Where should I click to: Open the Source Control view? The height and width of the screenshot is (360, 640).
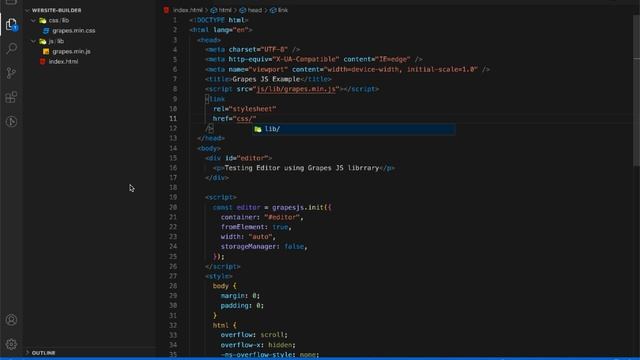(x=11, y=73)
